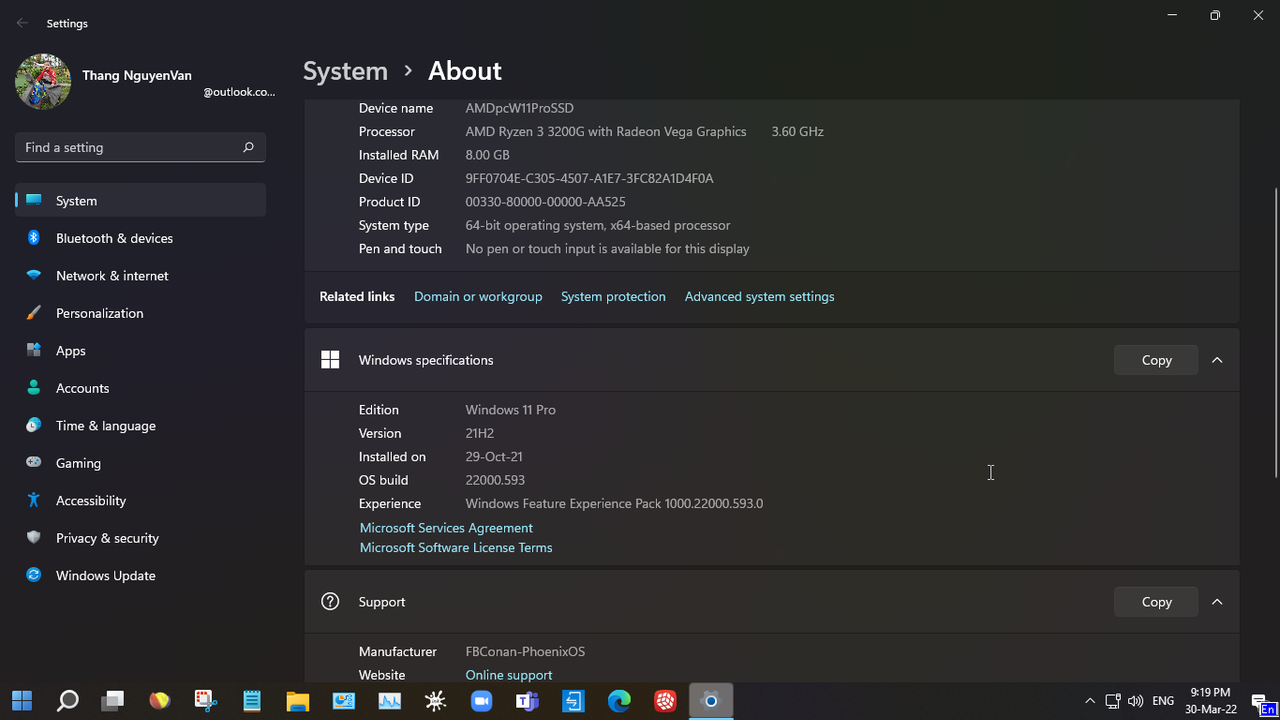
Task: Open Bluetooth & devices settings
Action: 113,238
